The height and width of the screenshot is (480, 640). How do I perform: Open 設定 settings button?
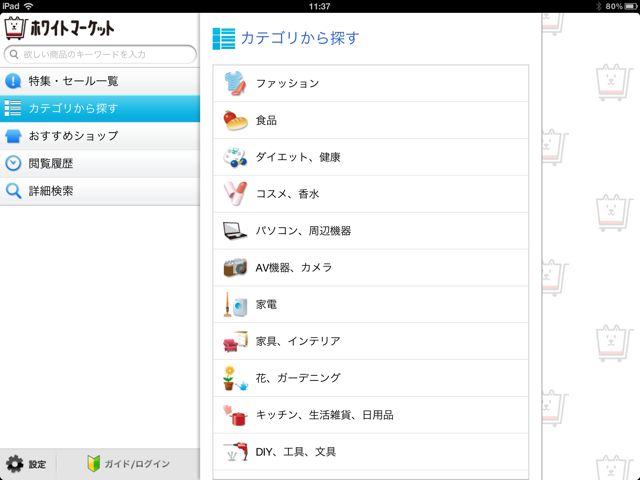28,464
